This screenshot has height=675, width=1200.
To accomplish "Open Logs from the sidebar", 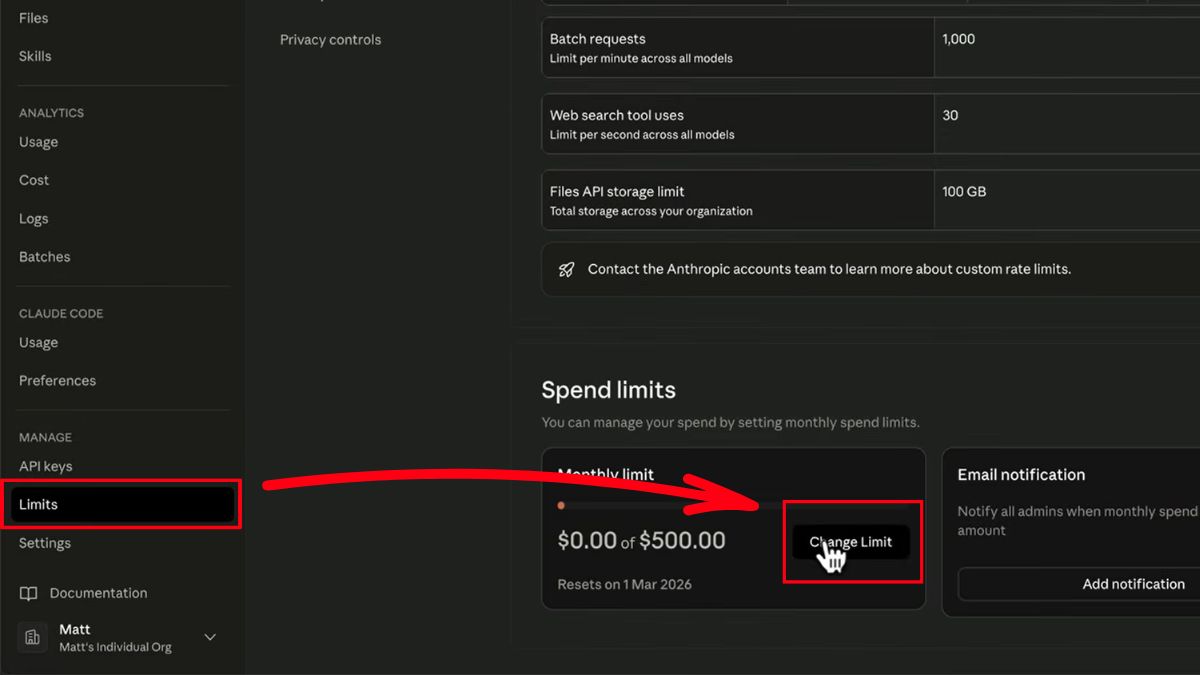I will point(33,219).
